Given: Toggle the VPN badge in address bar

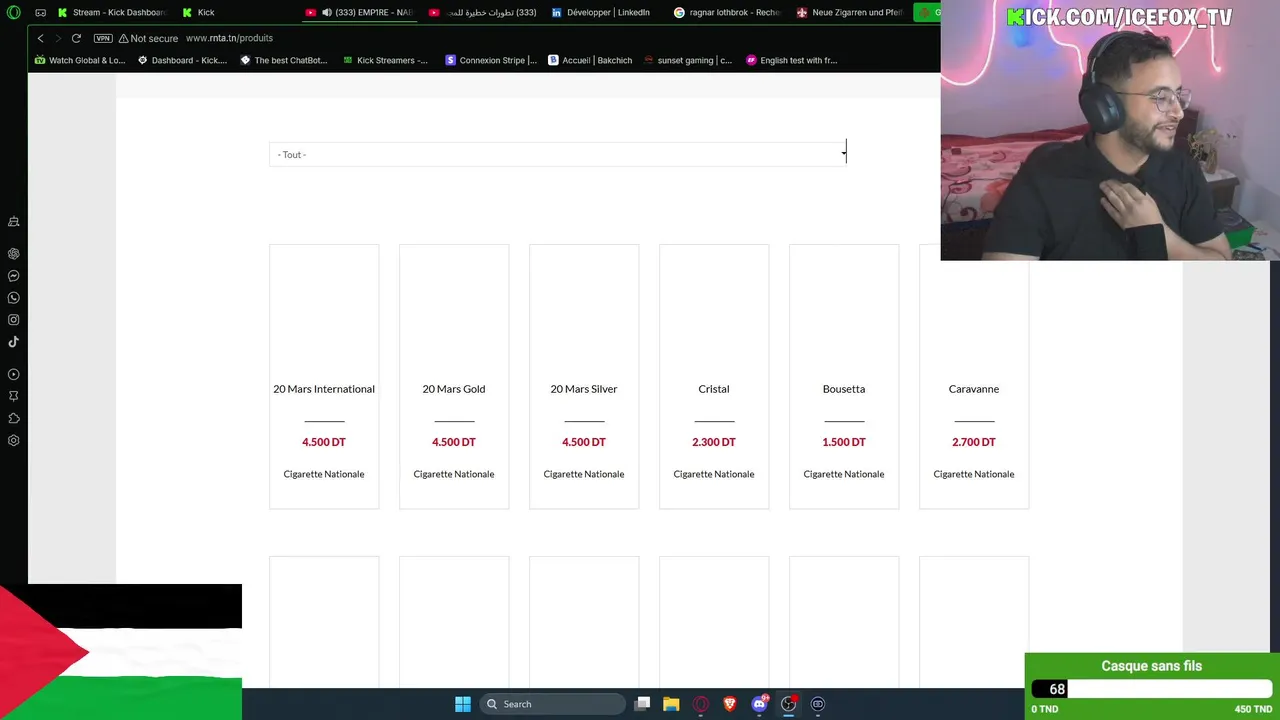Looking at the screenshot, I should pyautogui.click(x=103, y=38).
